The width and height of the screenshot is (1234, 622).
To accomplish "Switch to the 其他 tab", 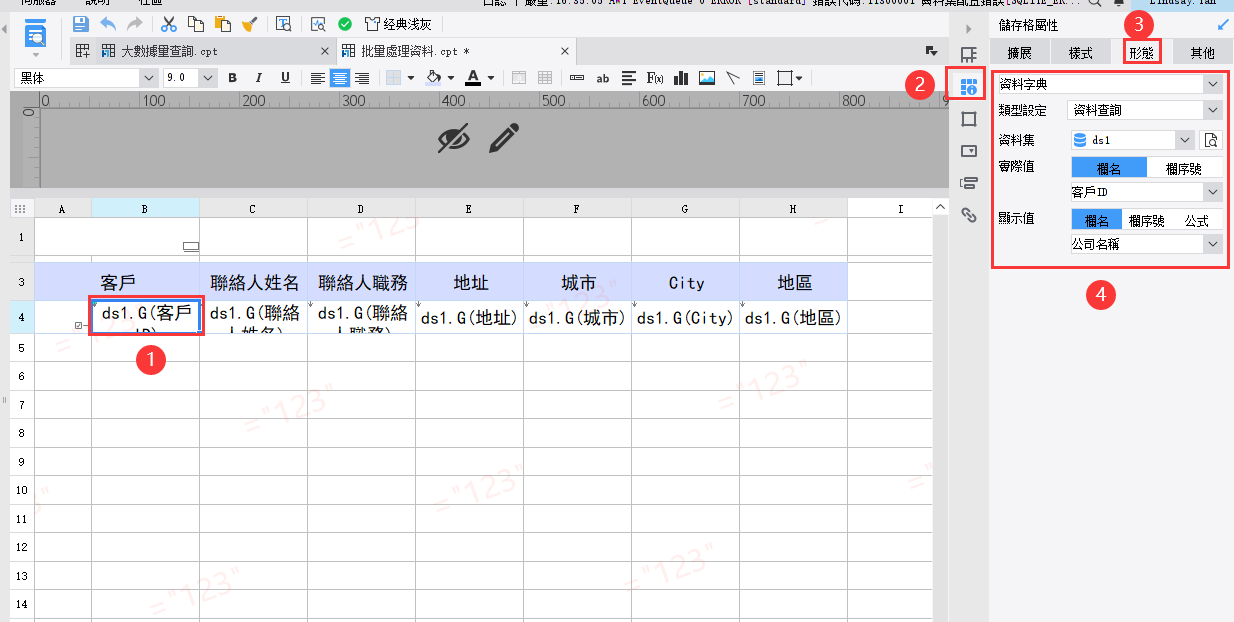I will (x=1201, y=53).
